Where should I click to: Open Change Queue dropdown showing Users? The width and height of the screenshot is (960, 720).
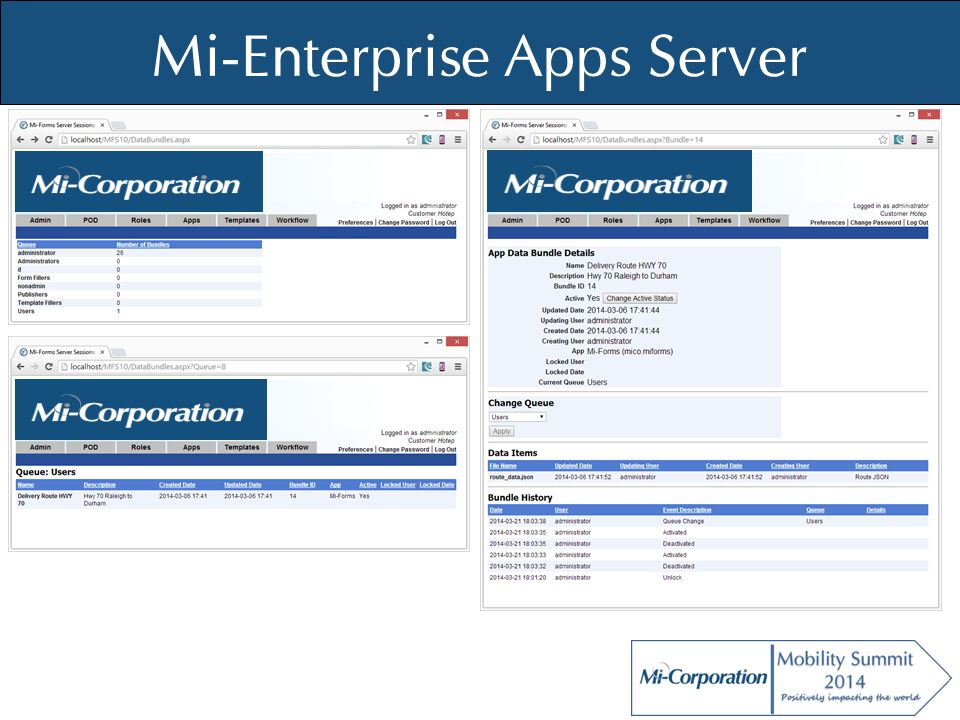(x=518, y=417)
